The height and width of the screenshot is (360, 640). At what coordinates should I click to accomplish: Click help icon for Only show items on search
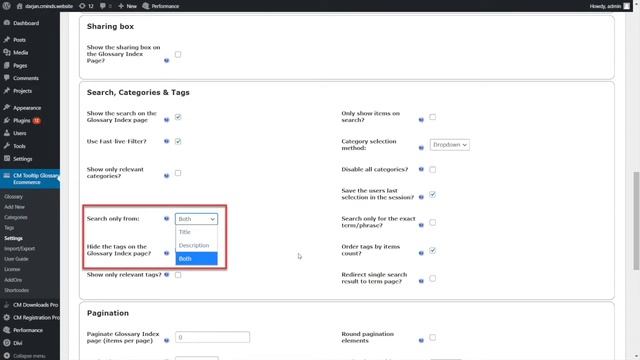421,120
